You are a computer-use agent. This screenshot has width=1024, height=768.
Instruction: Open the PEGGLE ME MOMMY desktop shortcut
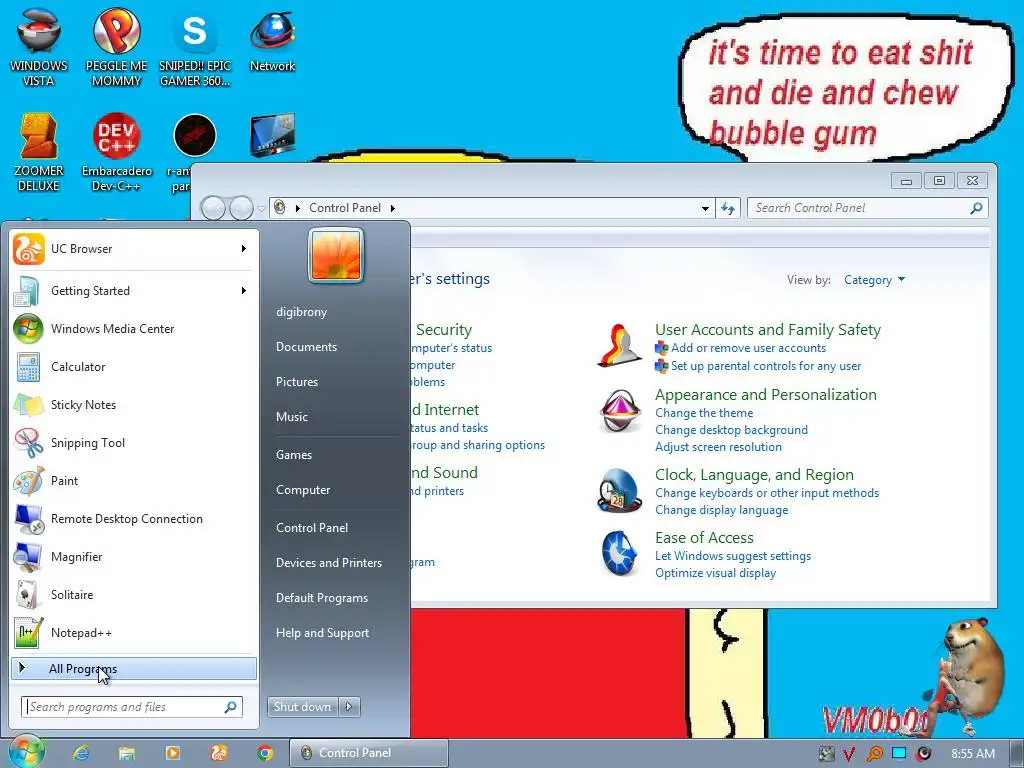(x=116, y=48)
